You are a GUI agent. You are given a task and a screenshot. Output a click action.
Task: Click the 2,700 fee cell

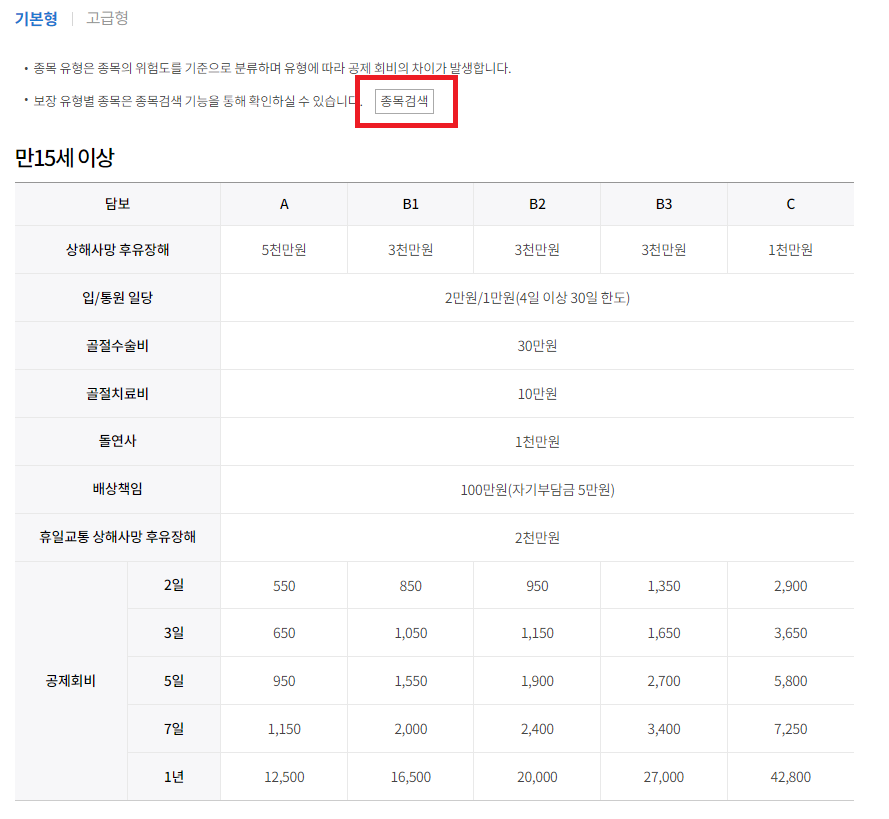664,681
